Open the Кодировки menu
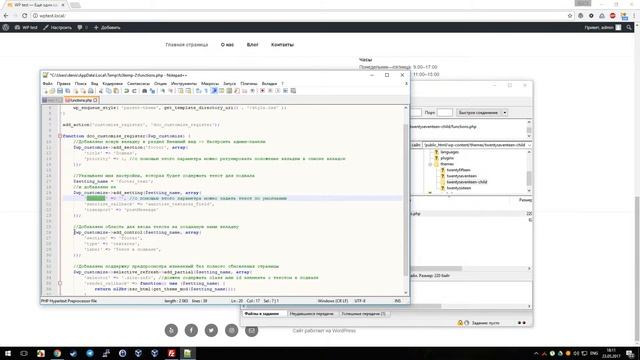Viewport: 640px width, 360px height. click(x=112, y=83)
